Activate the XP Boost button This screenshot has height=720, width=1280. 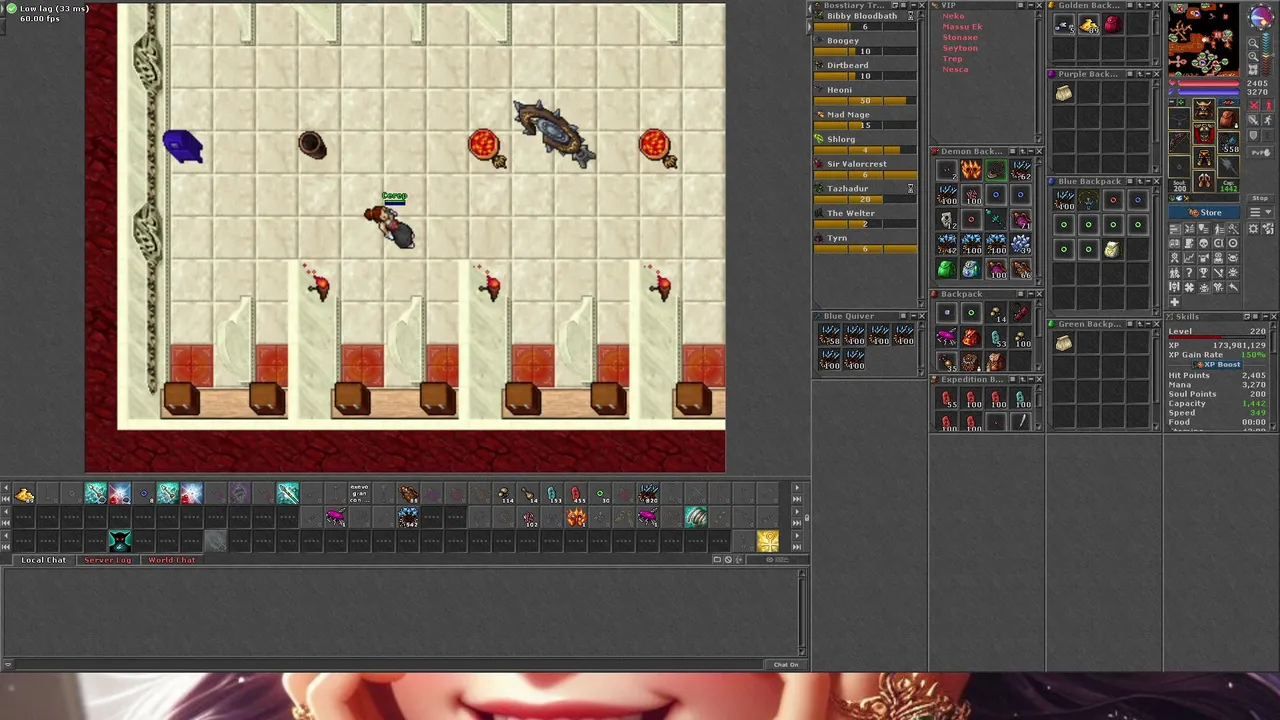tap(1217, 365)
